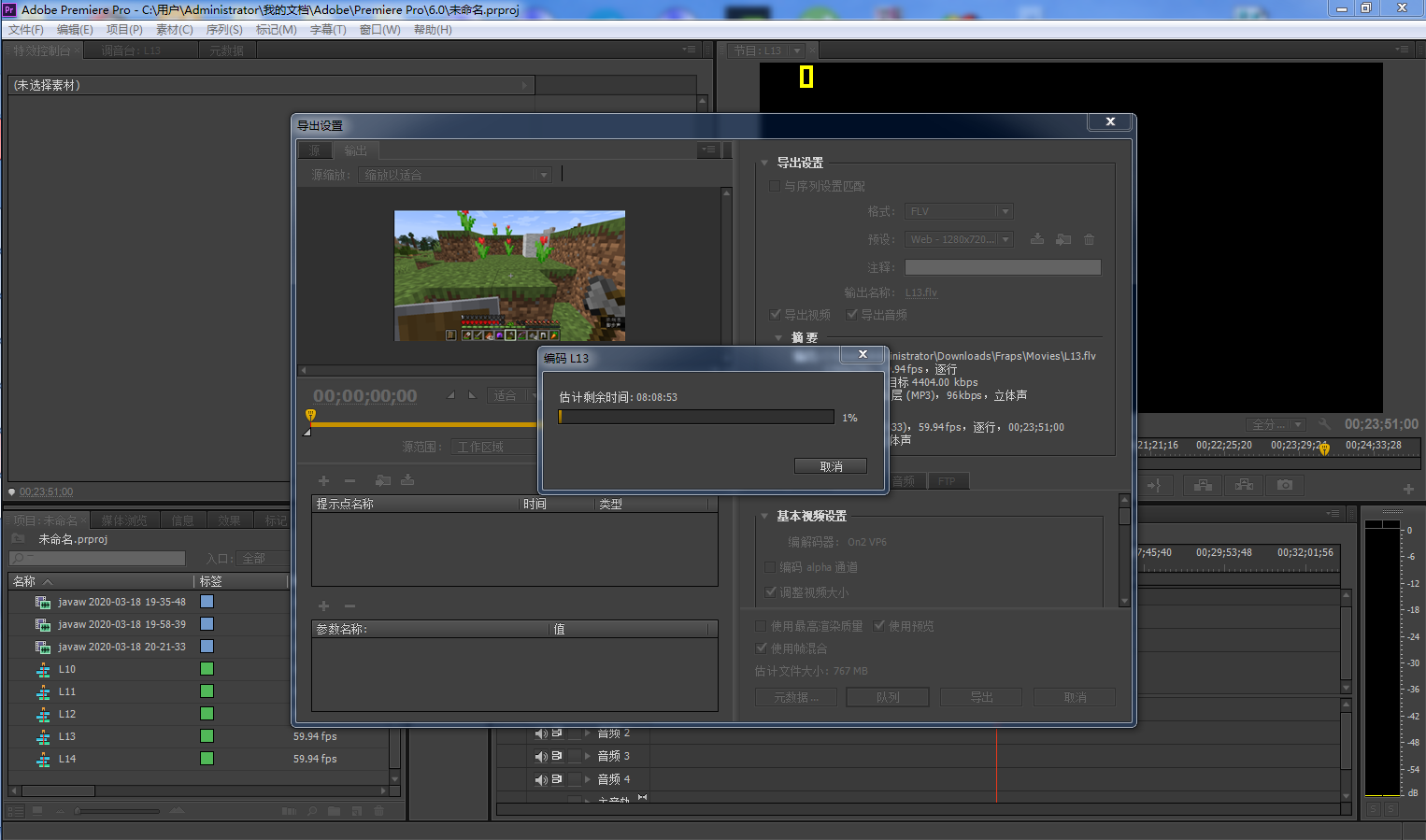Open the 序列(S) menu
The width and height of the screenshot is (1426, 840).
tap(224, 30)
